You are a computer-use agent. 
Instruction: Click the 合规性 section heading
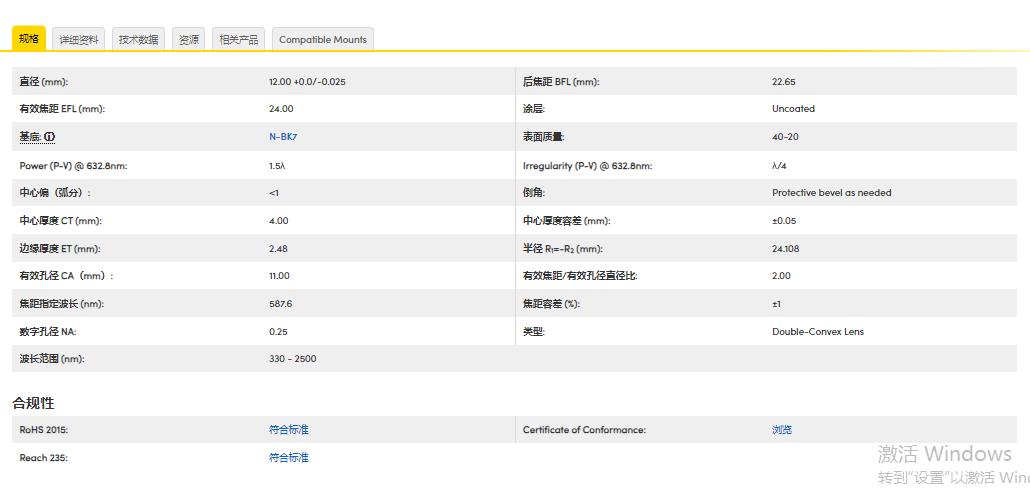point(34,403)
